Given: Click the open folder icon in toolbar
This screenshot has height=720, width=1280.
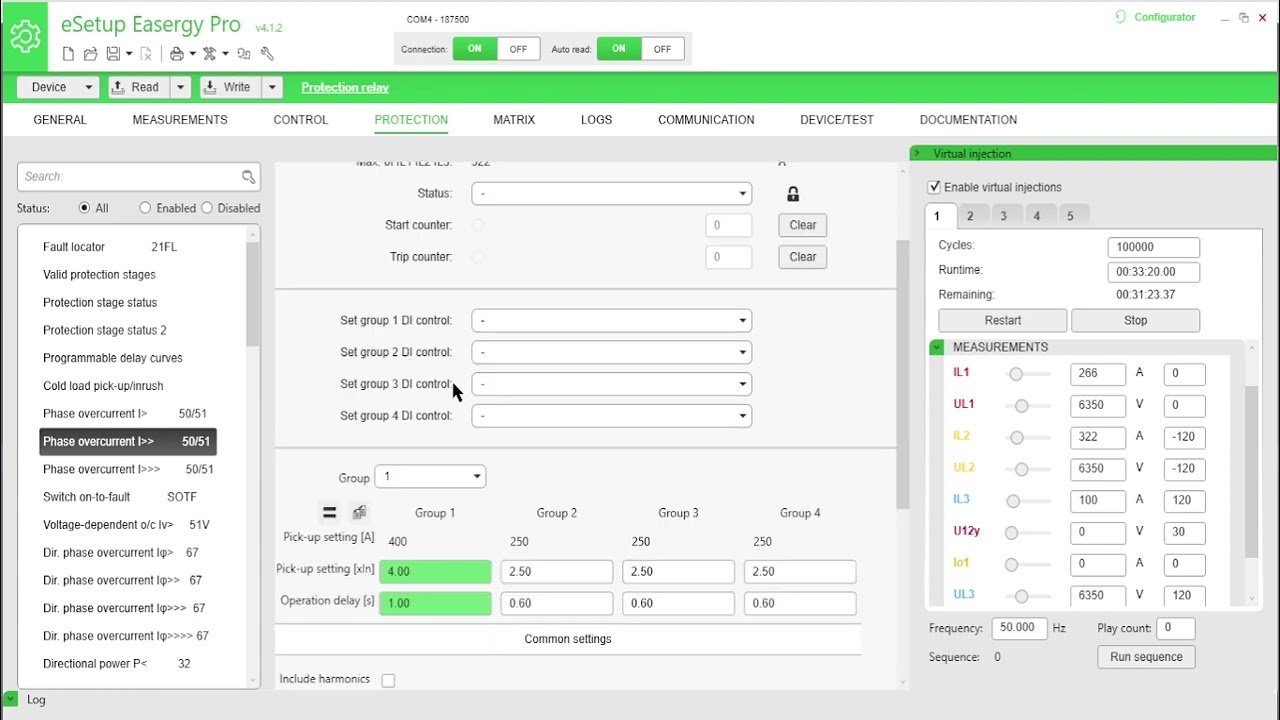Looking at the screenshot, I should click(x=90, y=54).
